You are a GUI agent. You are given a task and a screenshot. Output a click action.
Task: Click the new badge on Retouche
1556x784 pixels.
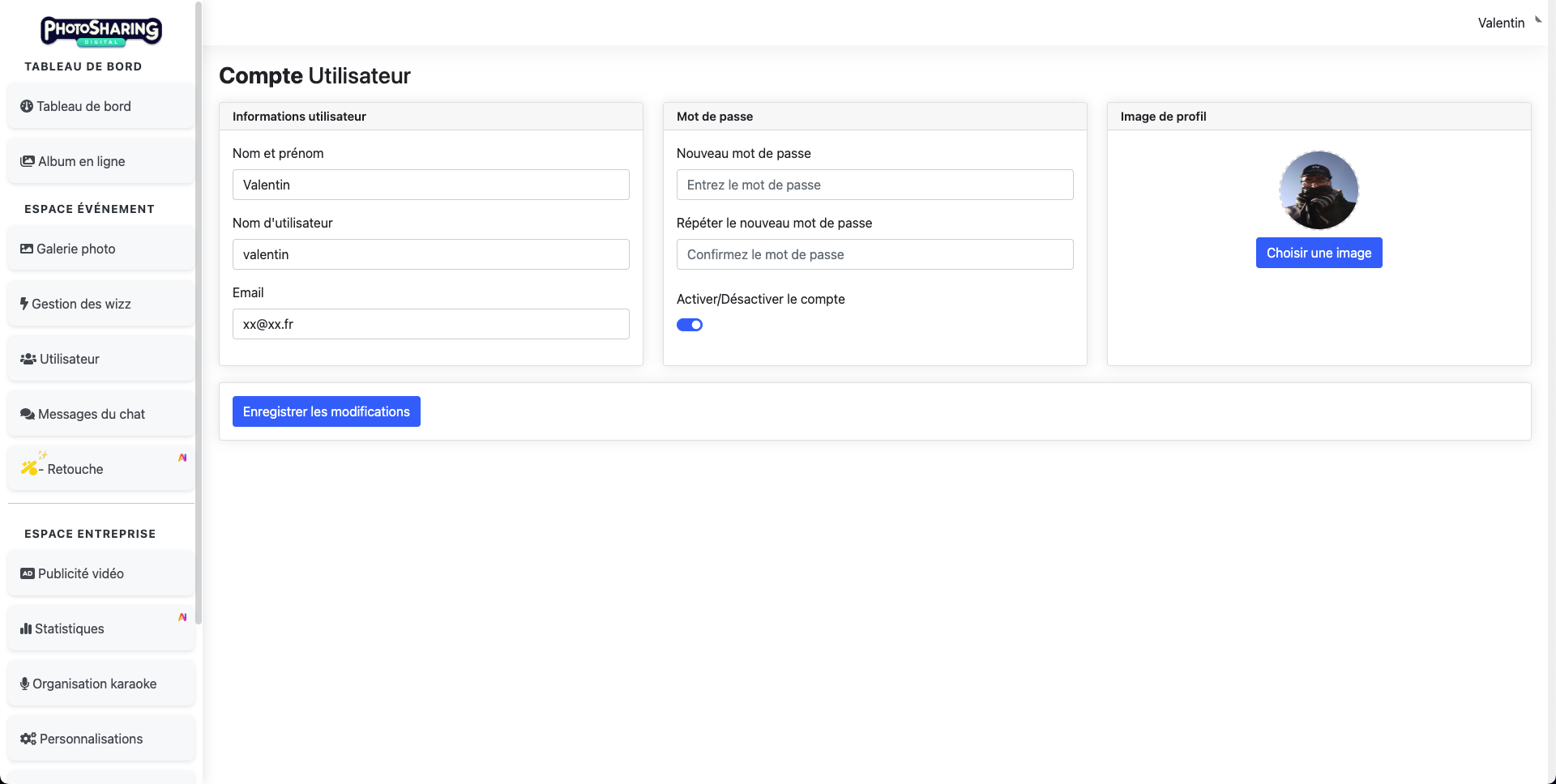coord(182,458)
